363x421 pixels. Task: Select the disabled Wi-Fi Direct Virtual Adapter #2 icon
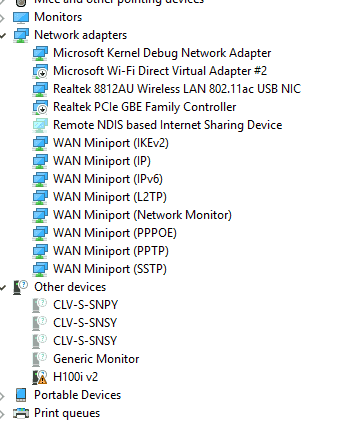[40, 71]
